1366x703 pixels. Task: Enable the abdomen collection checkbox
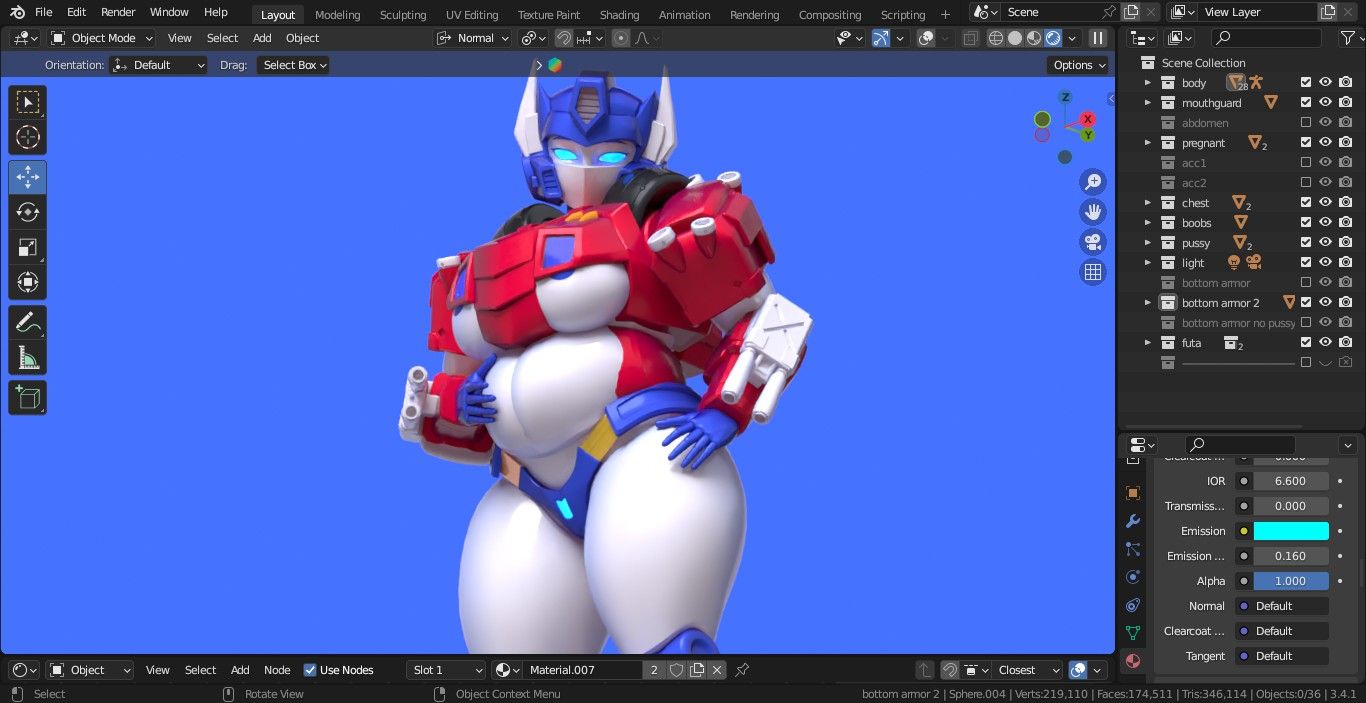point(1305,123)
